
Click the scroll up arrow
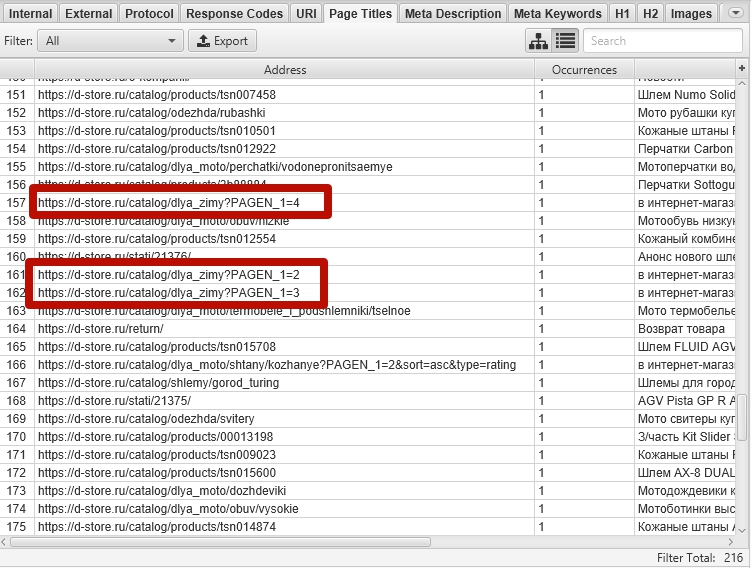[742, 83]
